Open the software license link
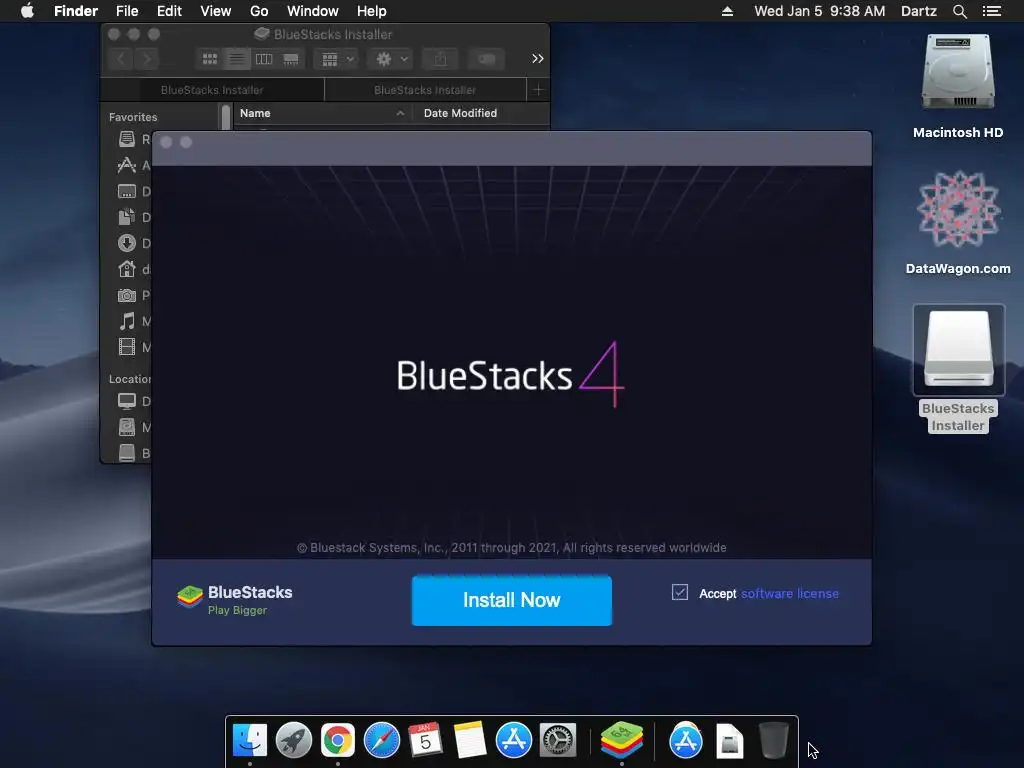 [x=790, y=594]
